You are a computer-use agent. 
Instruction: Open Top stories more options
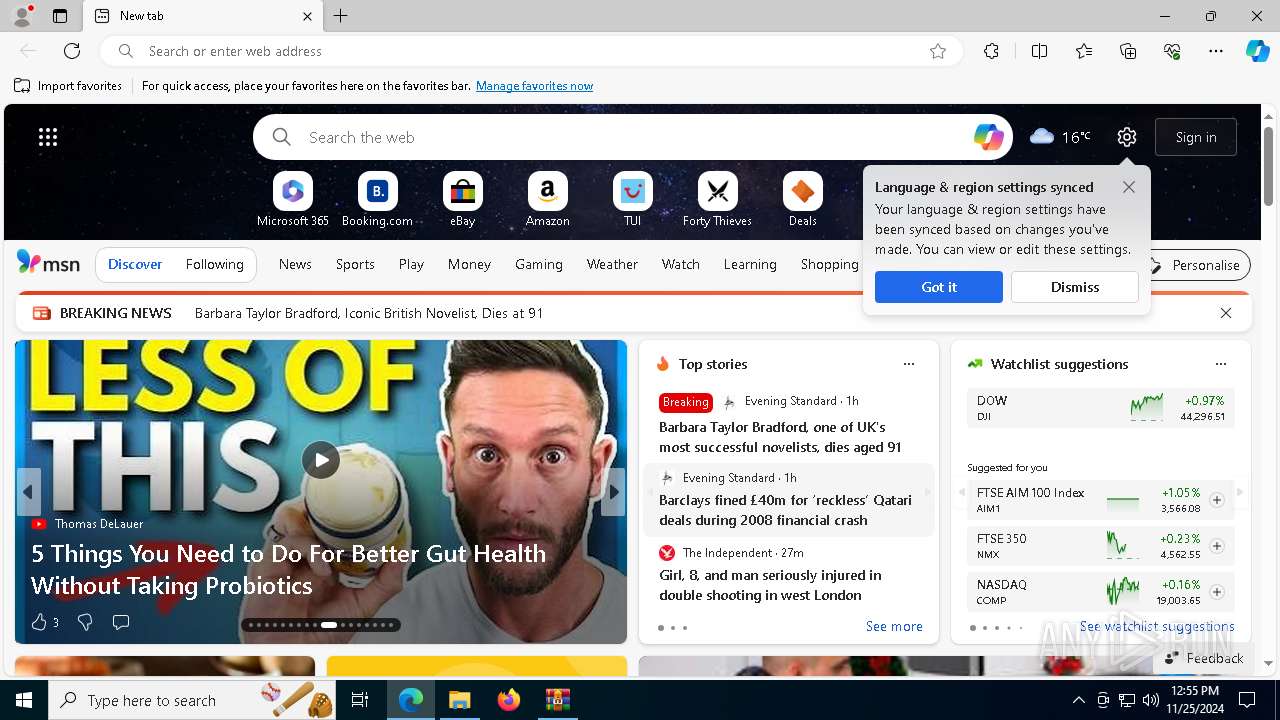click(909, 364)
